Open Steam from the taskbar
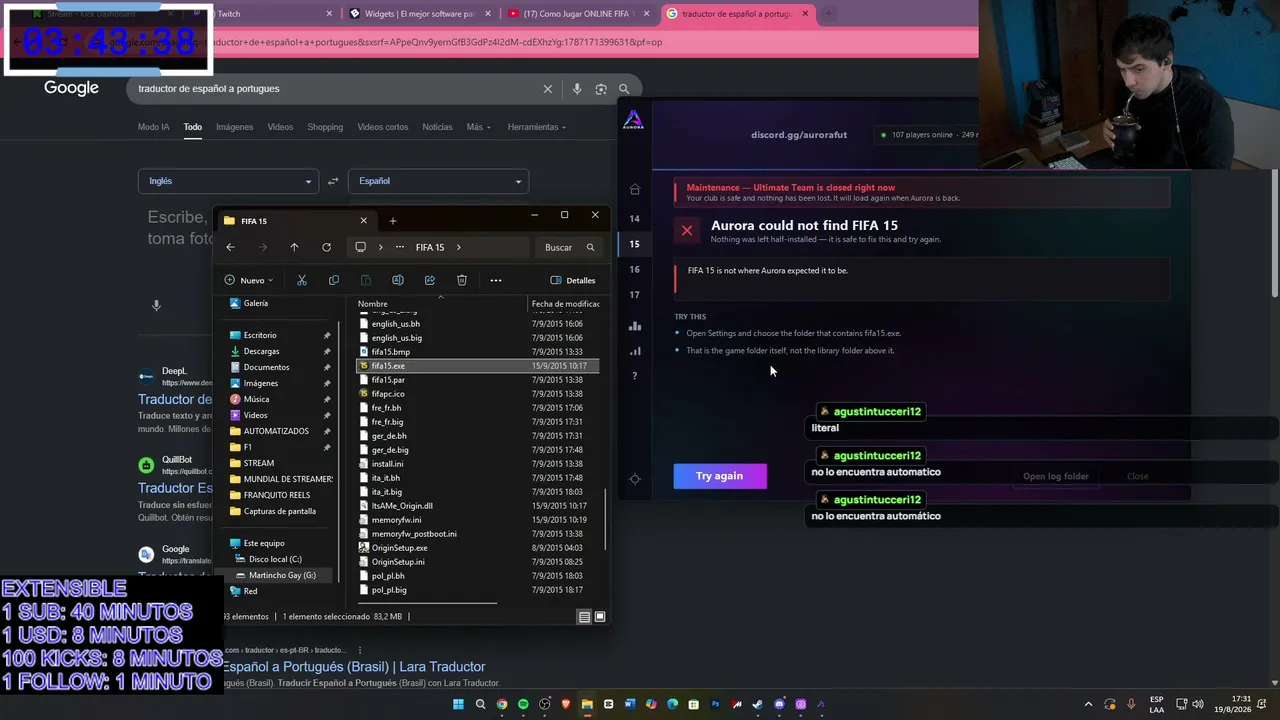 [x=758, y=705]
